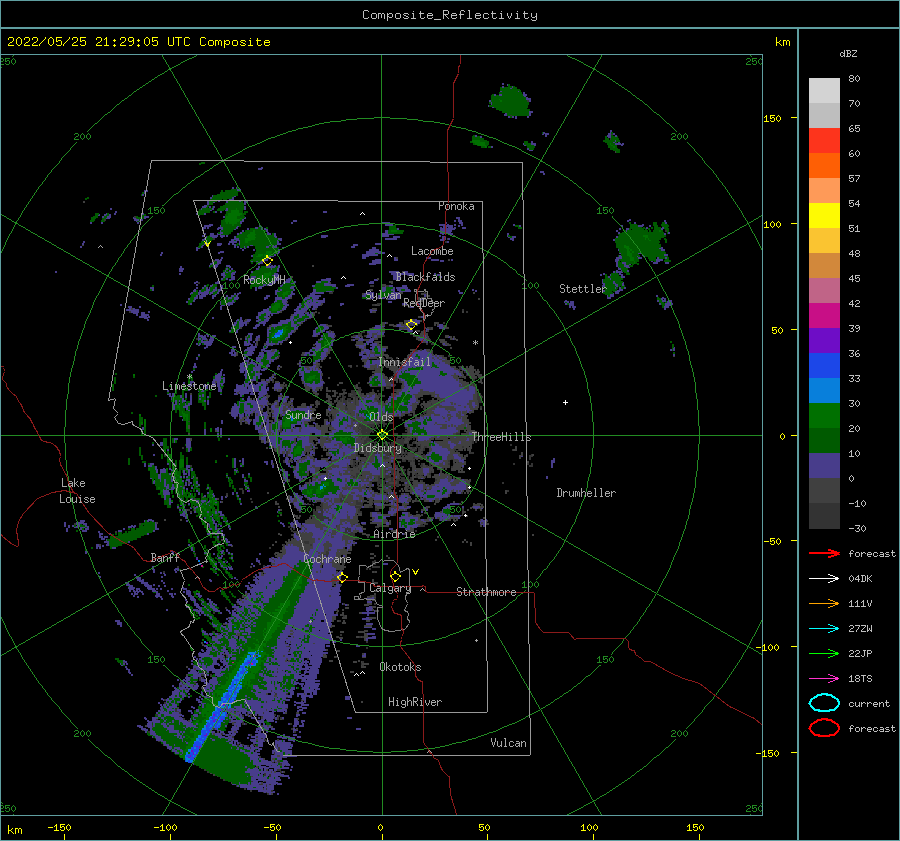Click the Blackfalds town label
Image resolution: width=900 pixels, height=841 pixels.
[425, 277]
